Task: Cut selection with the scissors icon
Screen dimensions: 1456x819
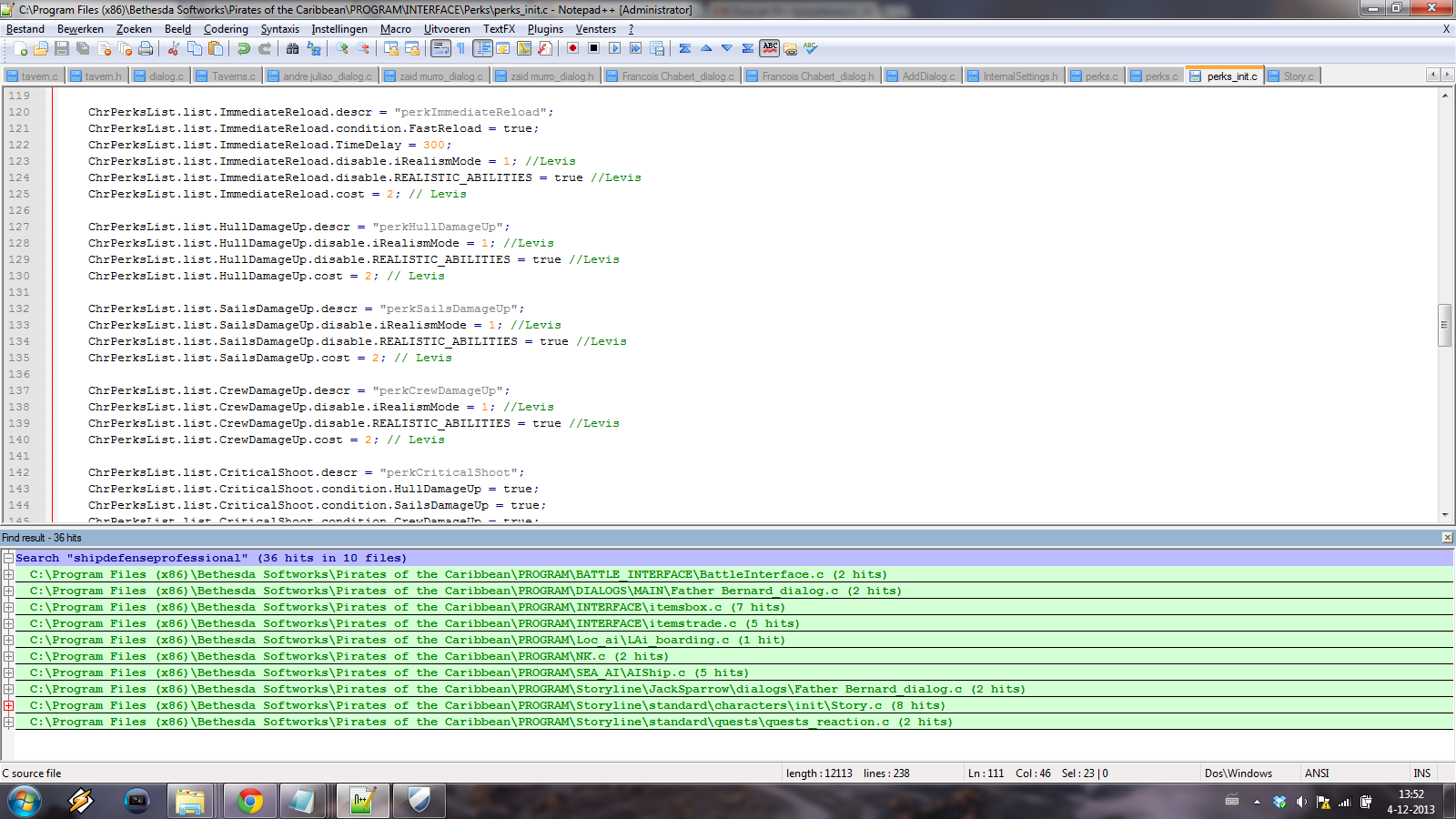Action: pos(174,48)
